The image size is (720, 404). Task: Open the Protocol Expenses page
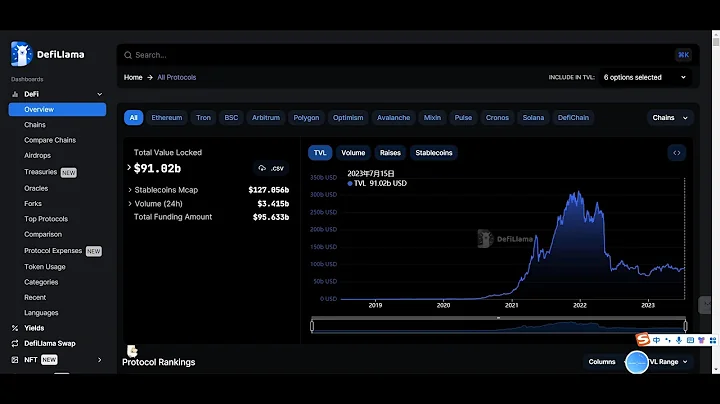tap(53, 251)
